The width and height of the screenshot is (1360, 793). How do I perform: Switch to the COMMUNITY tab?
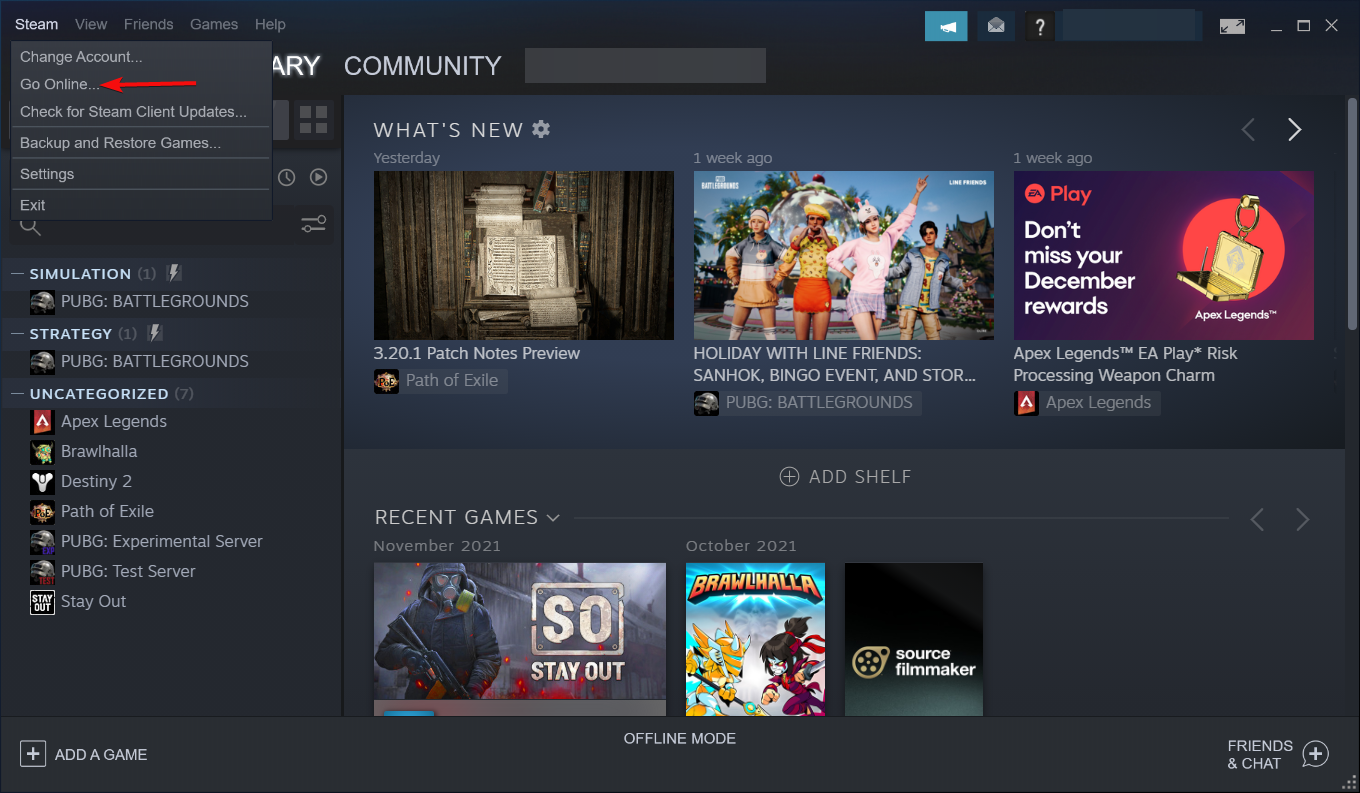pos(423,66)
